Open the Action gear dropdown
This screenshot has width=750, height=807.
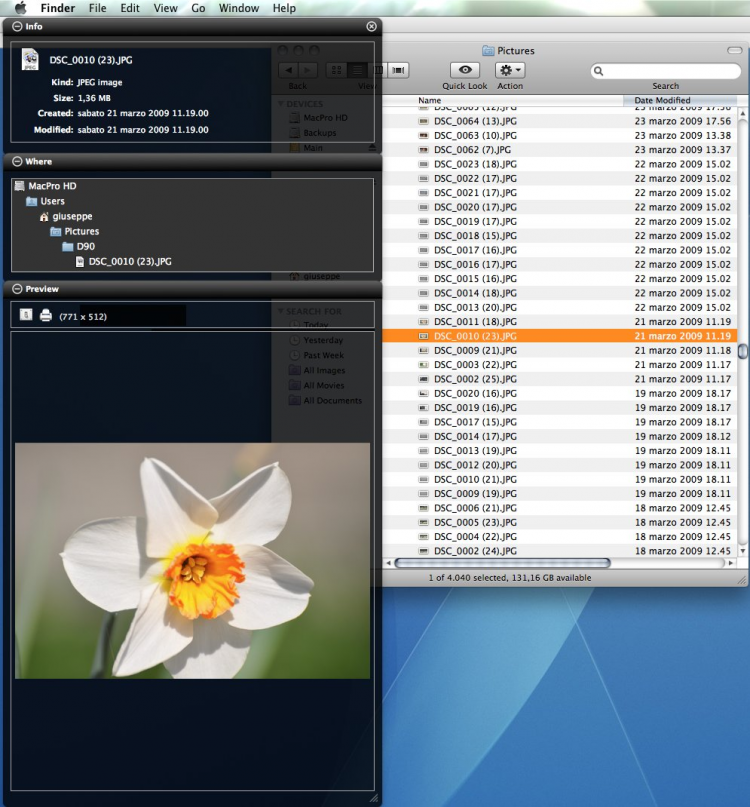pos(510,70)
